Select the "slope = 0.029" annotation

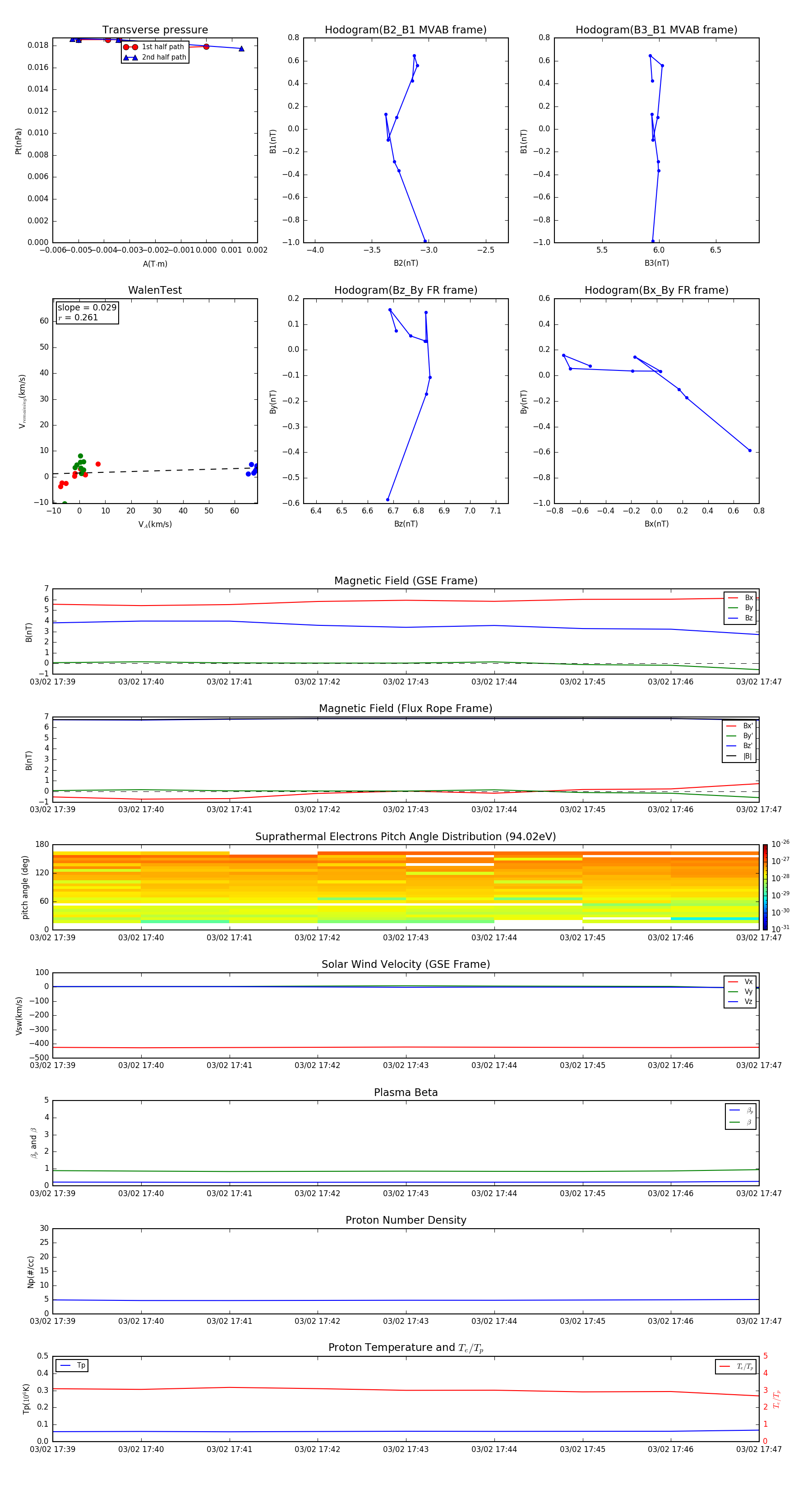[x=87, y=308]
